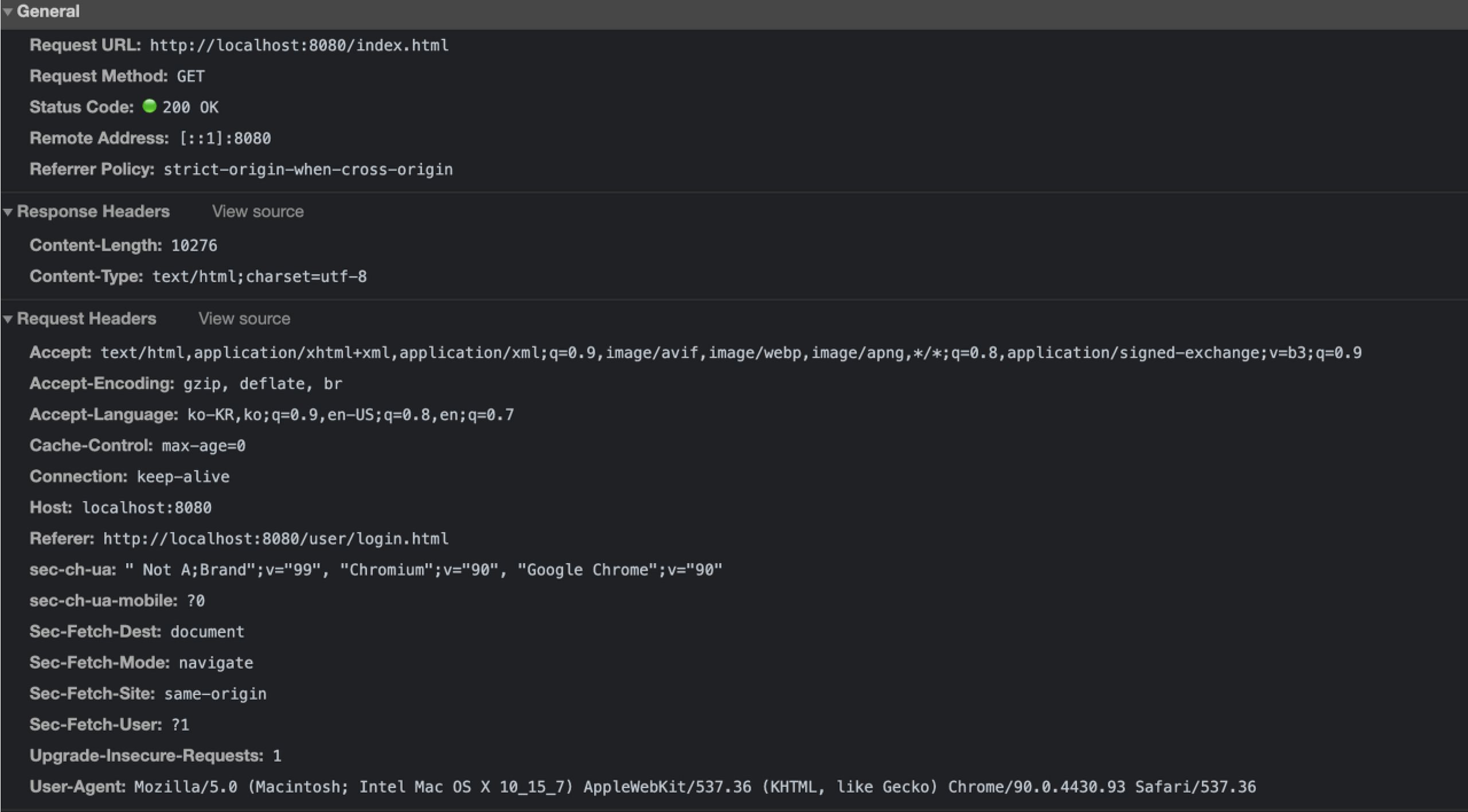This screenshot has height=812, width=1468.
Task: Click the Referer URL login.html value
Action: [x=275, y=539]
